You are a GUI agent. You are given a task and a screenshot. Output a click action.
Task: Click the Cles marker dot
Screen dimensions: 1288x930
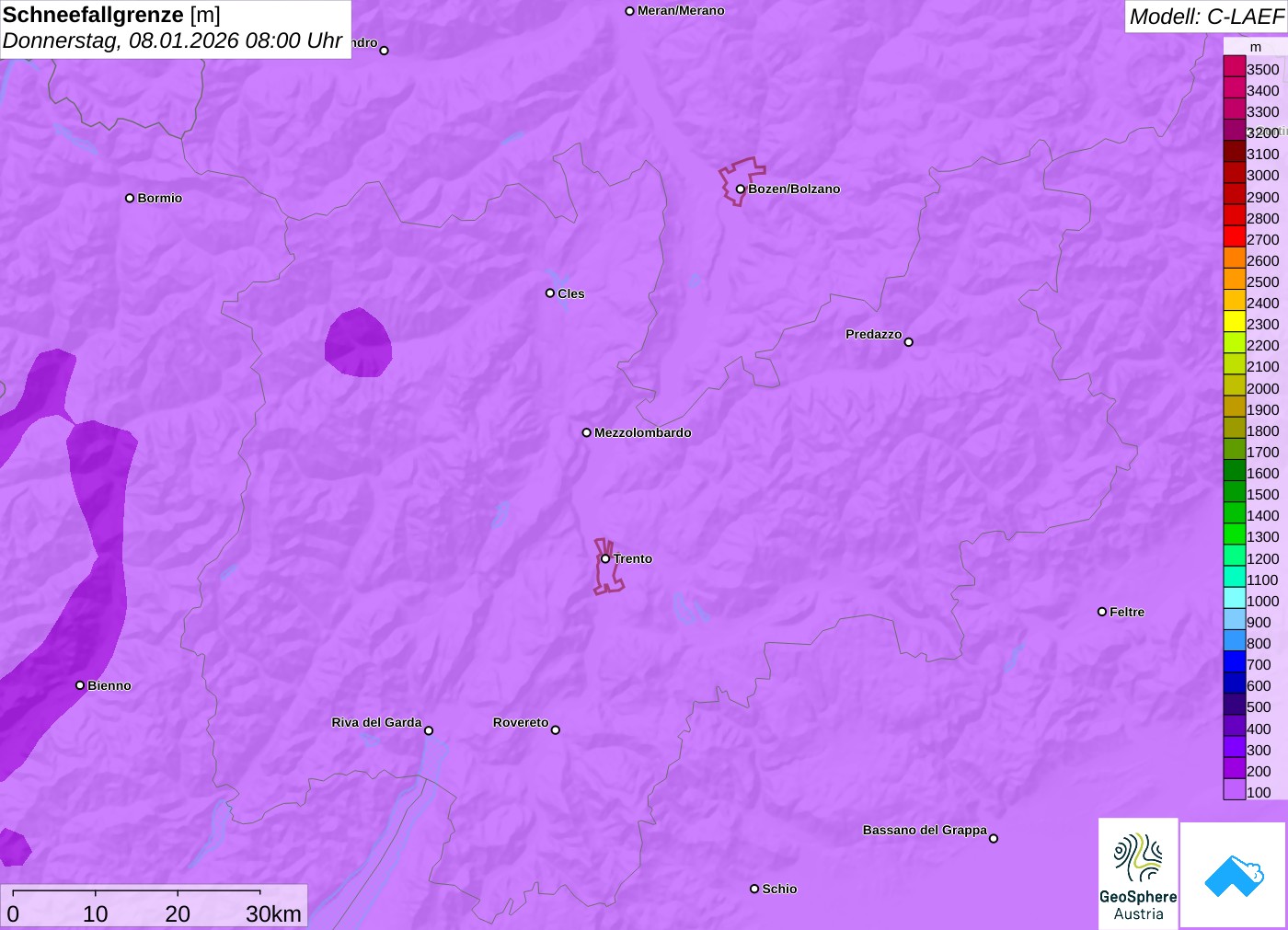(x=550, y=293)
